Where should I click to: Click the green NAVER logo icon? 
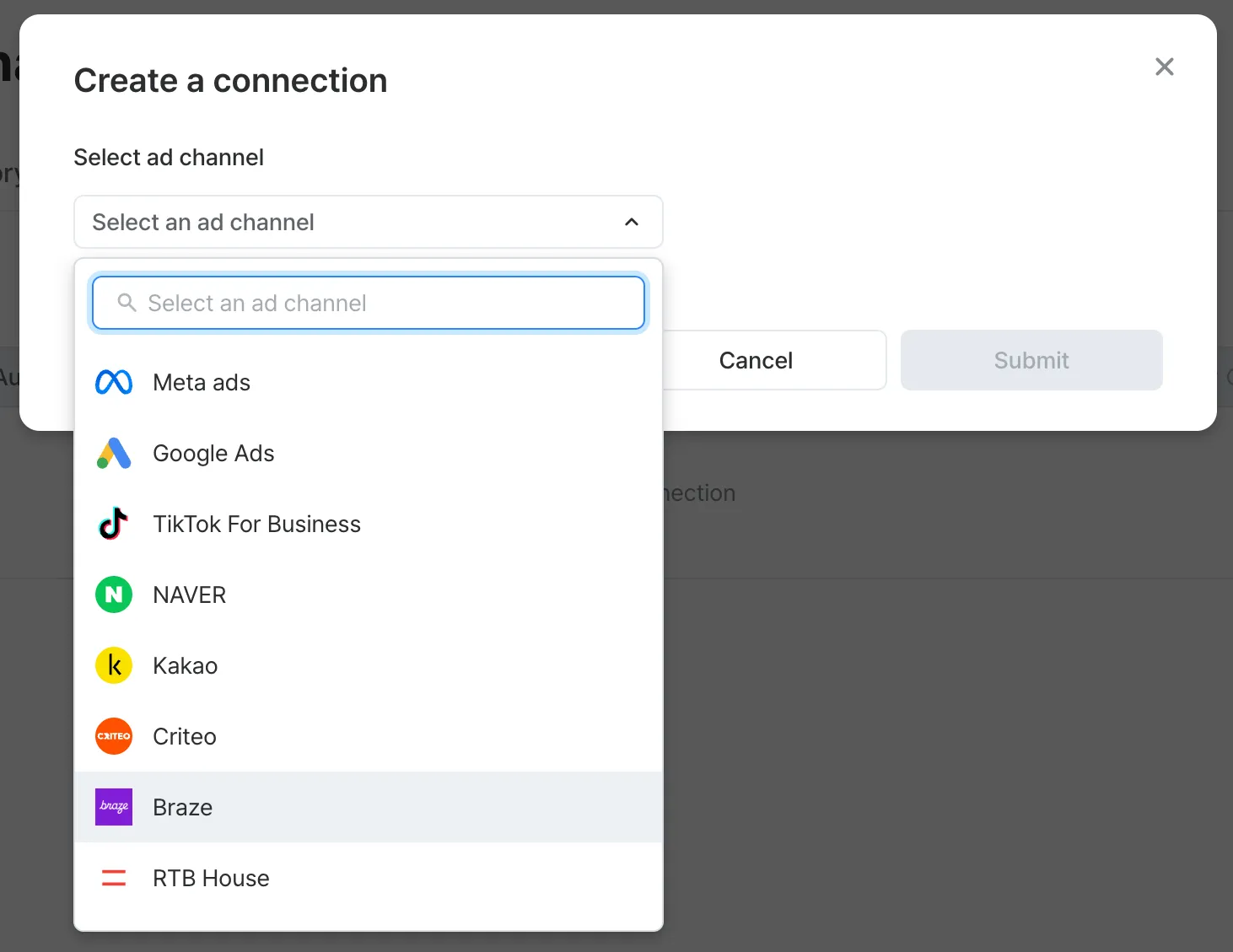pos(114,594)
